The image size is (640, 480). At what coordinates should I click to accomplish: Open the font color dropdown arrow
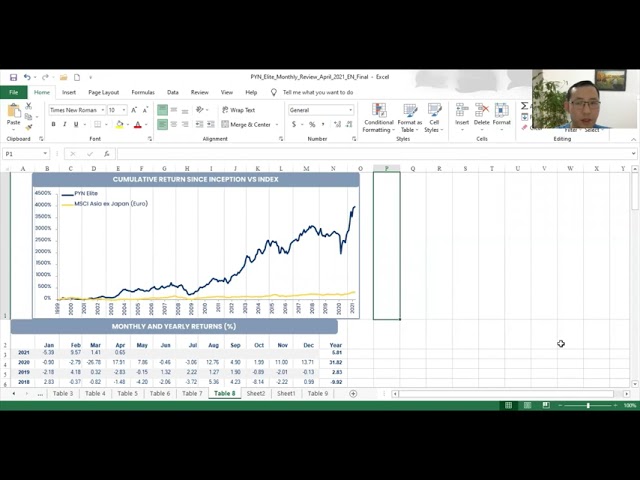click(x=146, y=124)
